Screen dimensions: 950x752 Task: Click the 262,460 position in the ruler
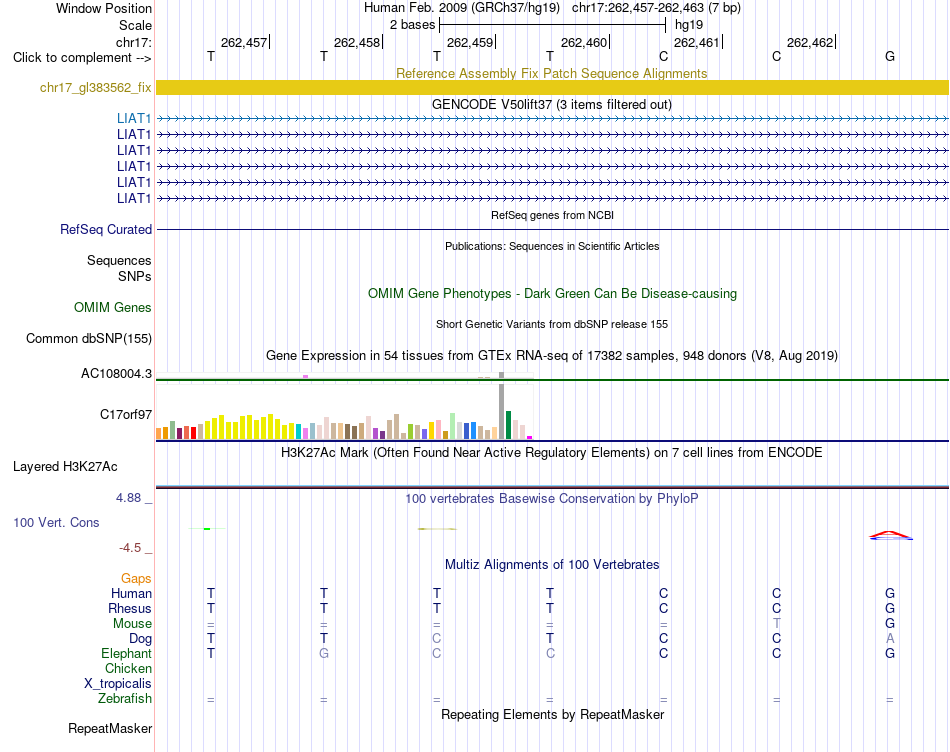pos(584,42)
